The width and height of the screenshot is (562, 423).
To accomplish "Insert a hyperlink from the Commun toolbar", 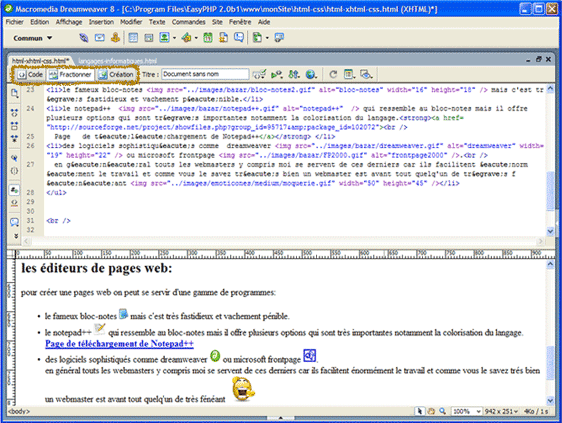I will pos(84,38).
